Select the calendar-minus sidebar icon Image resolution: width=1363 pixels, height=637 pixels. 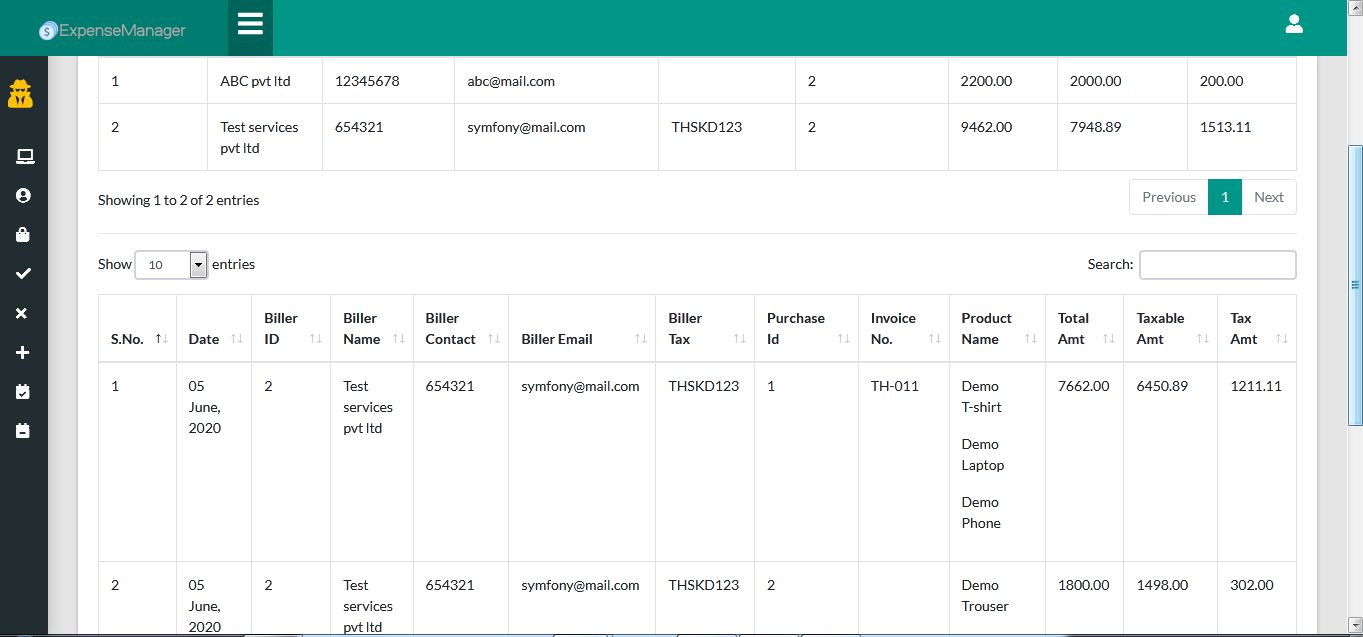point(23,430)
